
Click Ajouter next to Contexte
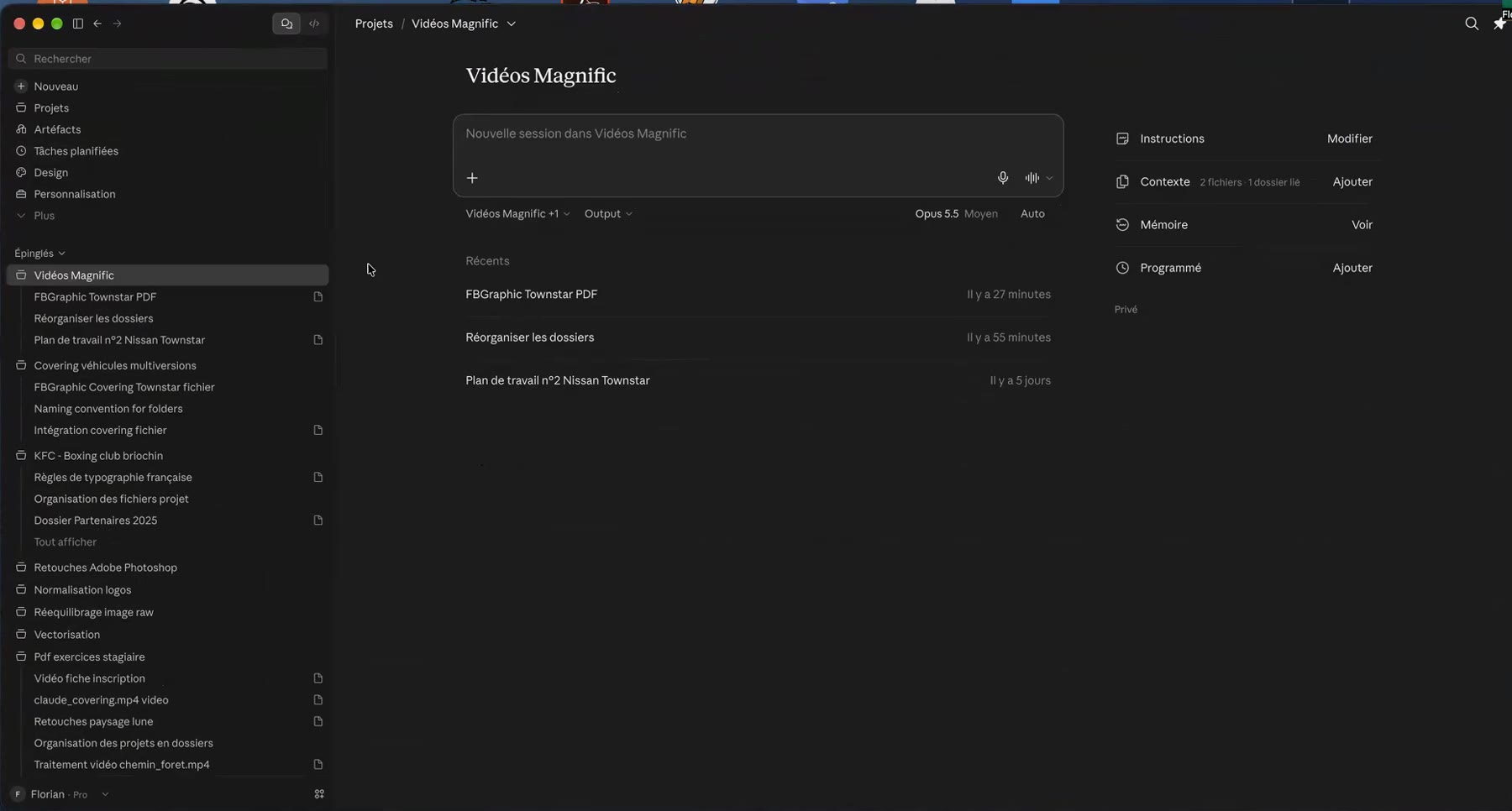click(x=1352, y=182)
